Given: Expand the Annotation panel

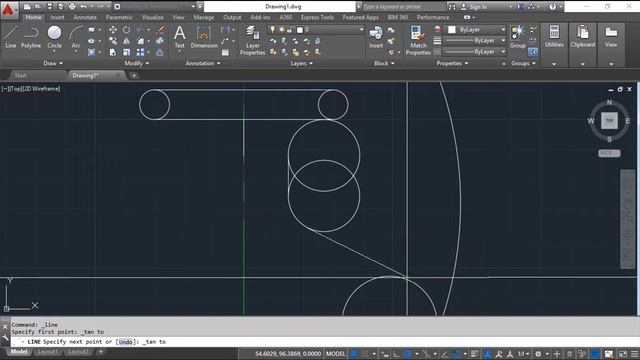Looking at the screenshot, I should pos(203,63).
